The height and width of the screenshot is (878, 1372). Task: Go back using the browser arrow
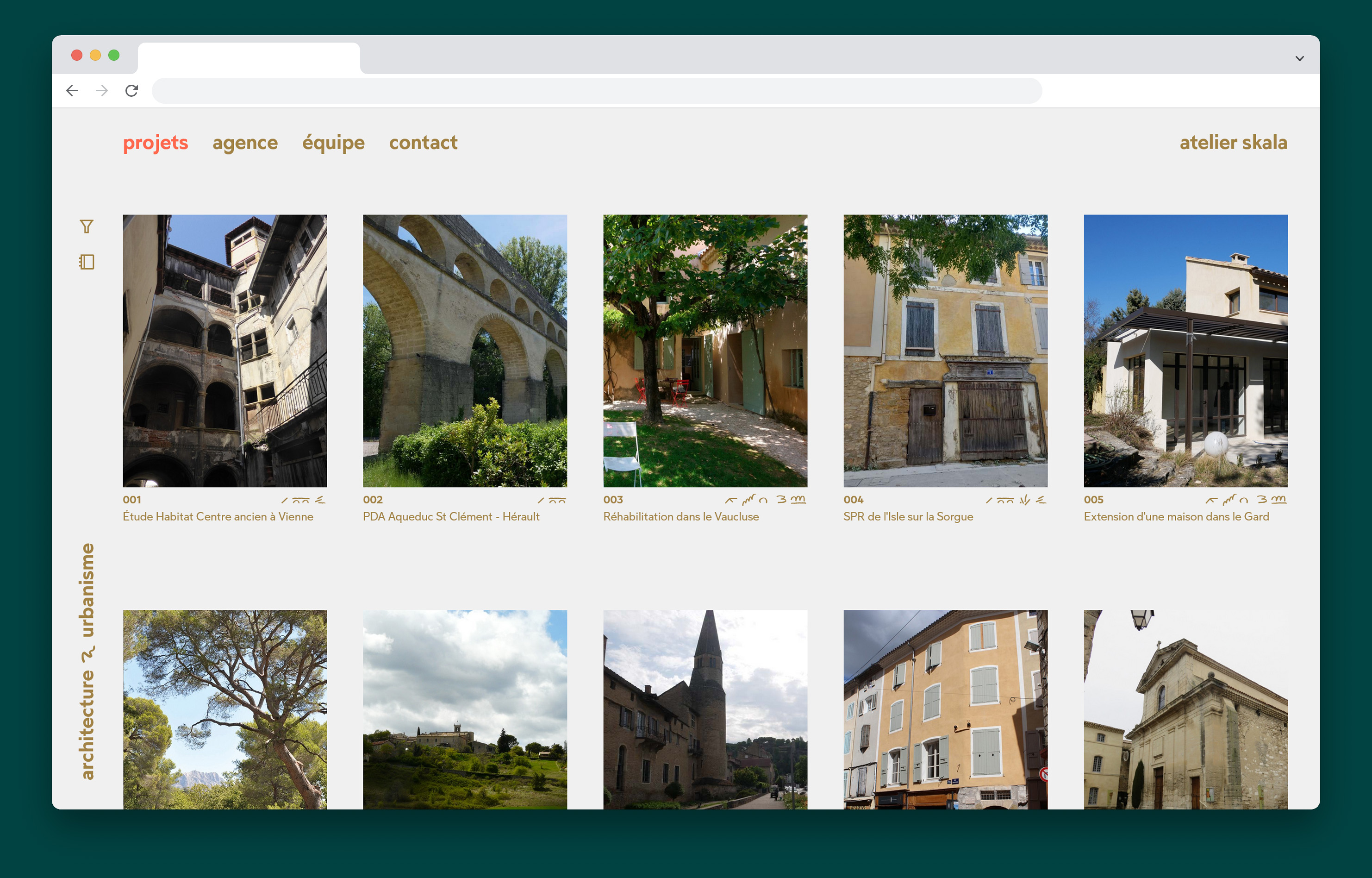pyautogui.click(x=72, y=91)
